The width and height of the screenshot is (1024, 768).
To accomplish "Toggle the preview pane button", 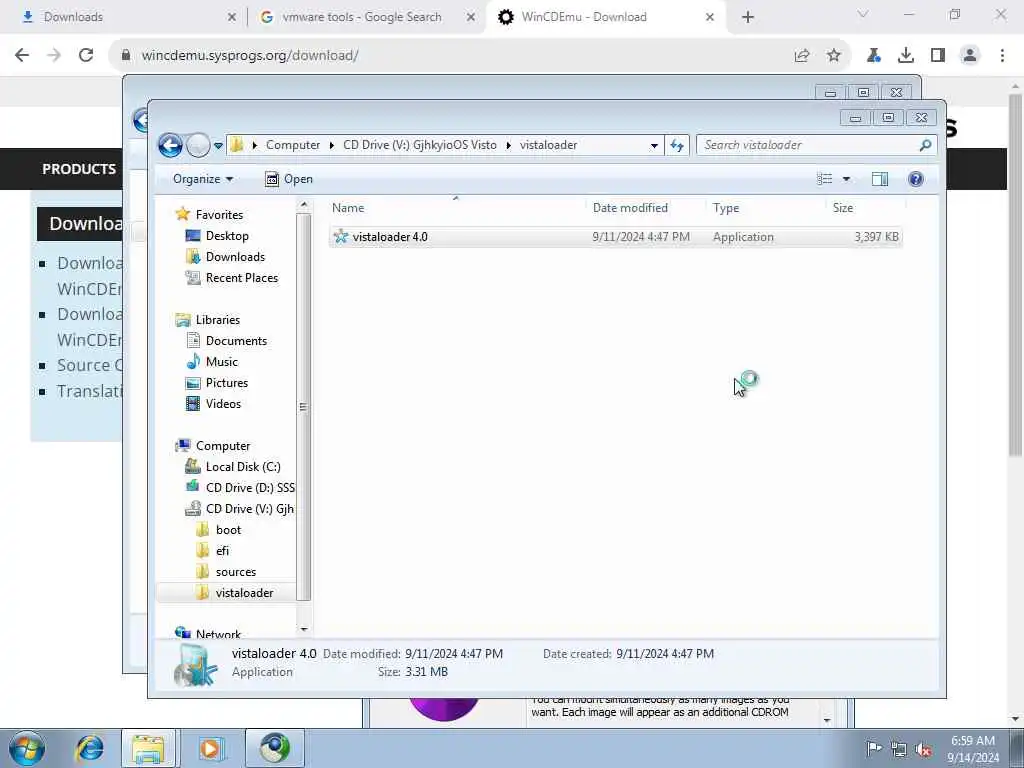I will tap(880, 179).
